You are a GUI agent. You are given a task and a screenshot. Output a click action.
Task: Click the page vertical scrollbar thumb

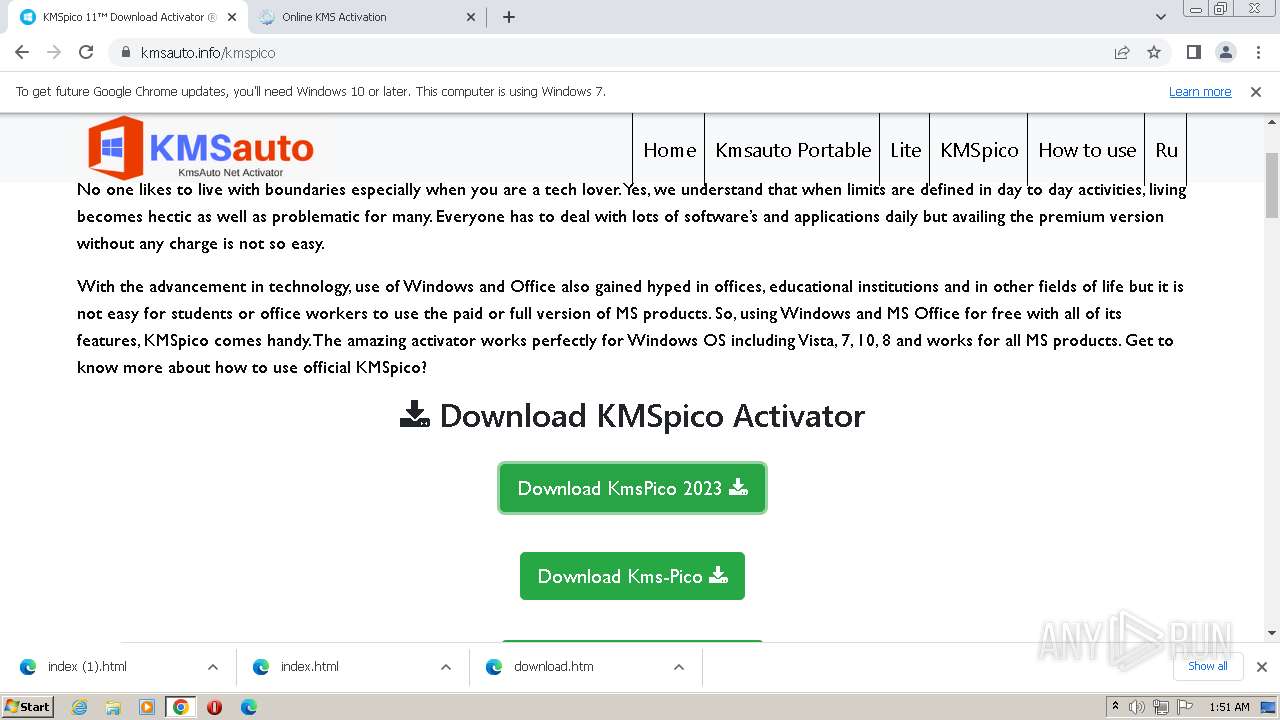coord(1272,185)
